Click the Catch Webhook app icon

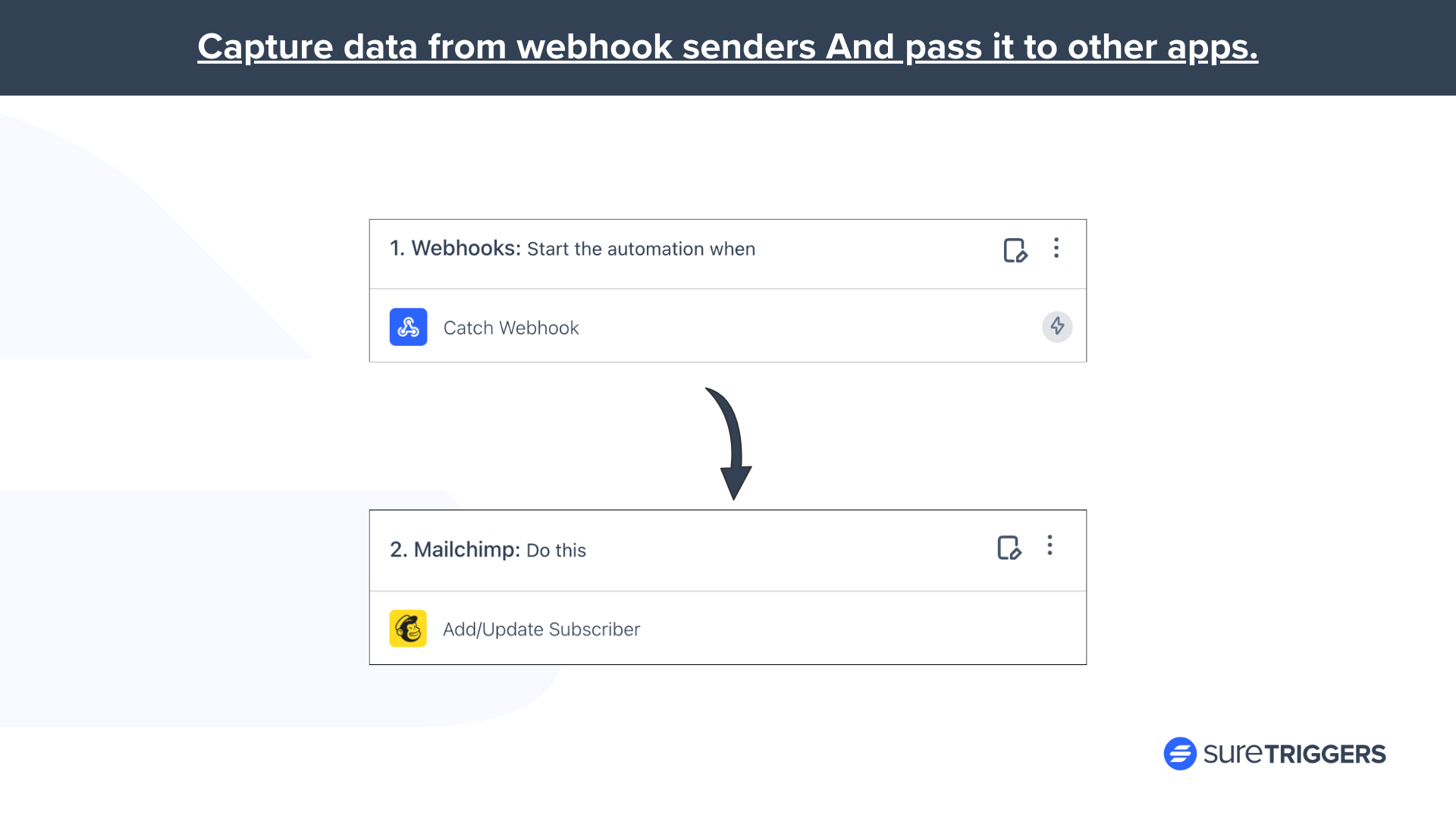pyautogui.click(x=408, y=327)
